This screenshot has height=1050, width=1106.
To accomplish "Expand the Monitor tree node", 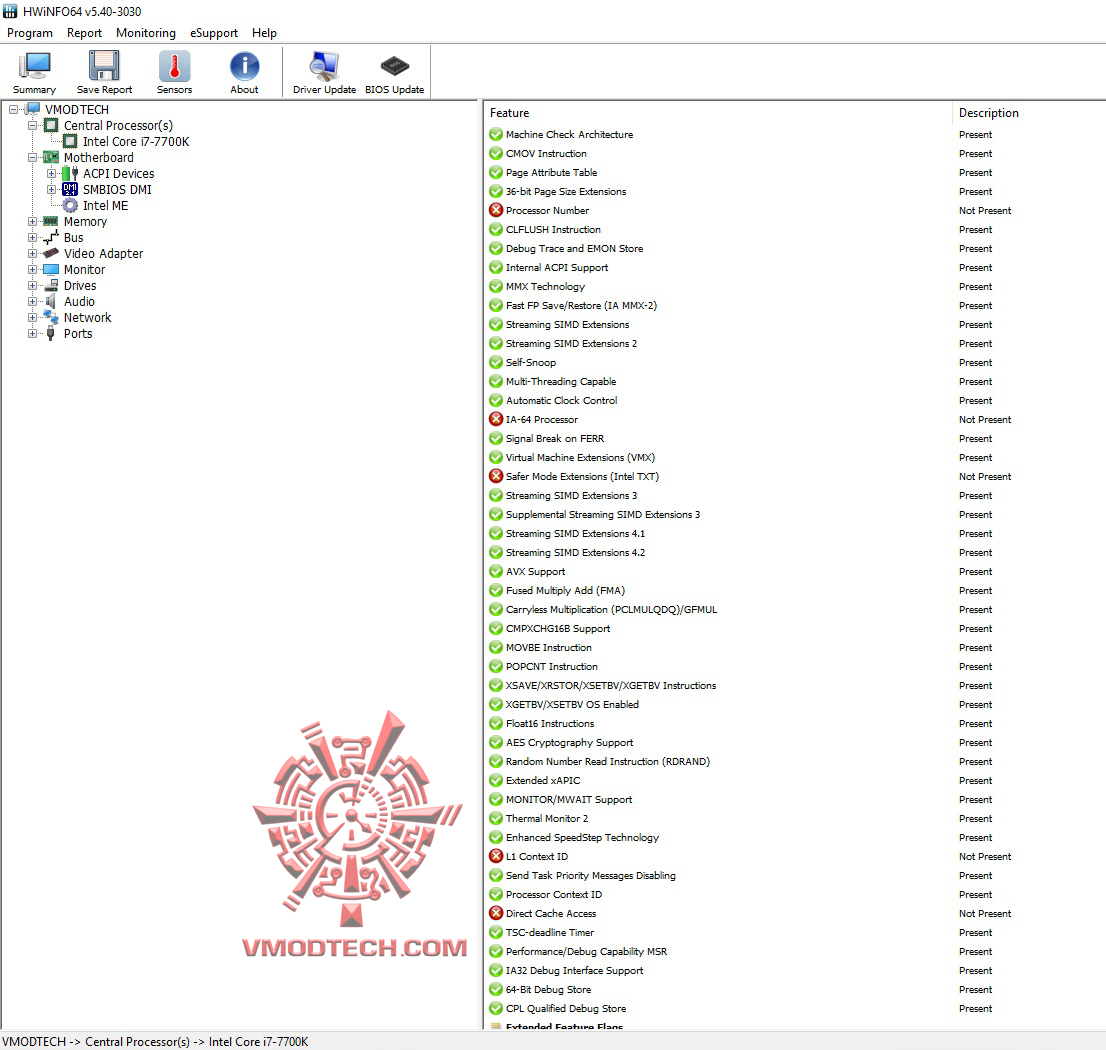I will pos(32,269).
